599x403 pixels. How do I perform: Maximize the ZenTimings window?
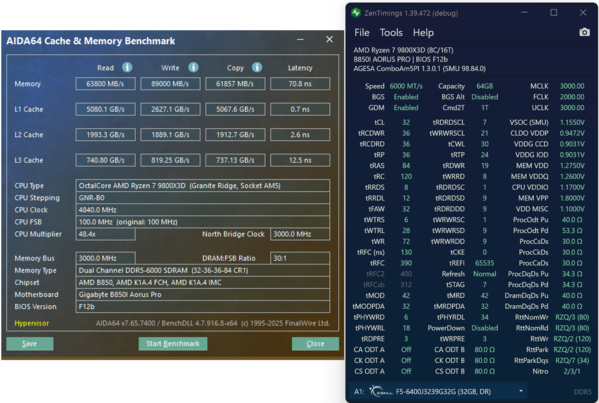(553, 13)
